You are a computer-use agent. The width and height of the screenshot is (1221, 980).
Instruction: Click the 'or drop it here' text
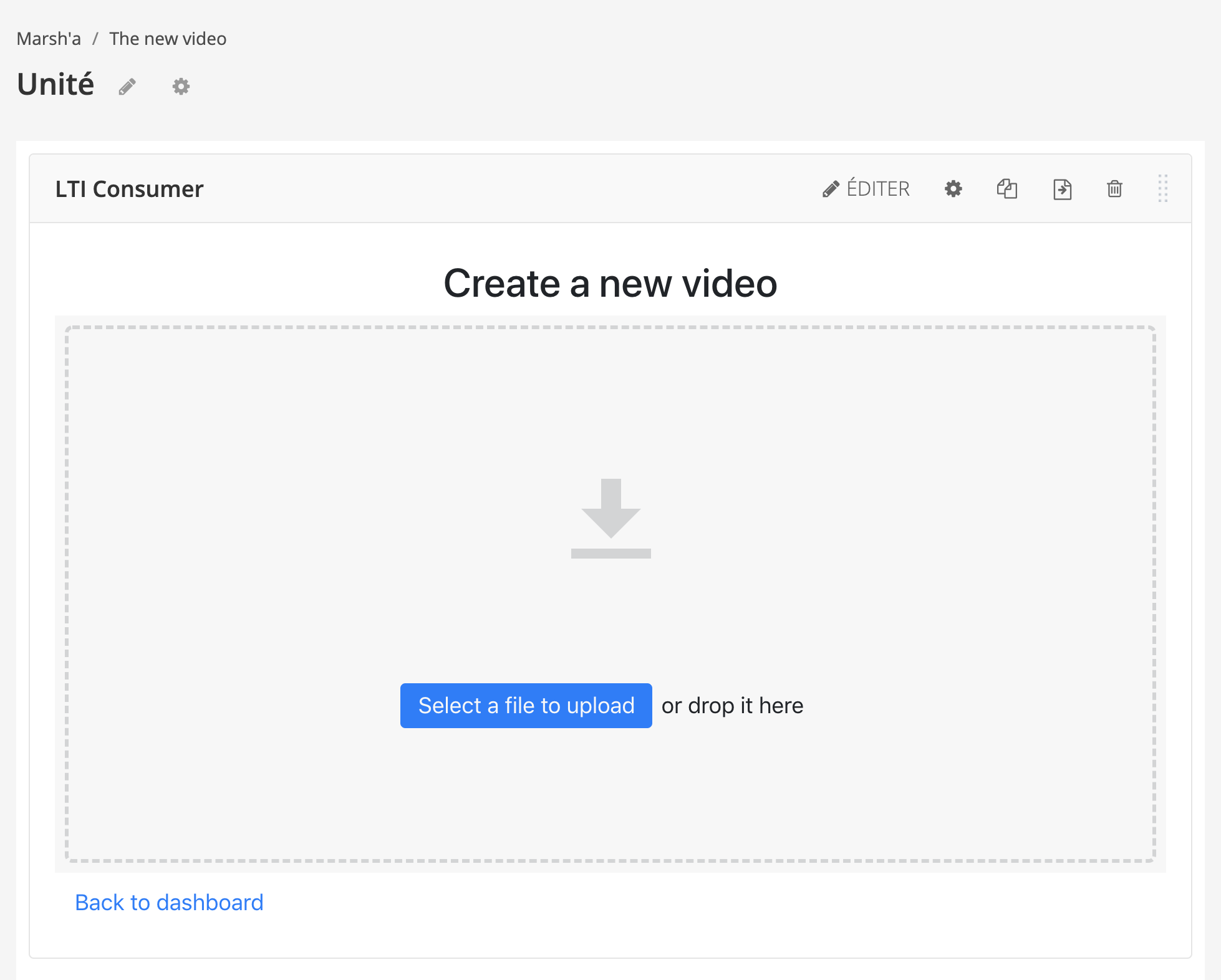732,705
